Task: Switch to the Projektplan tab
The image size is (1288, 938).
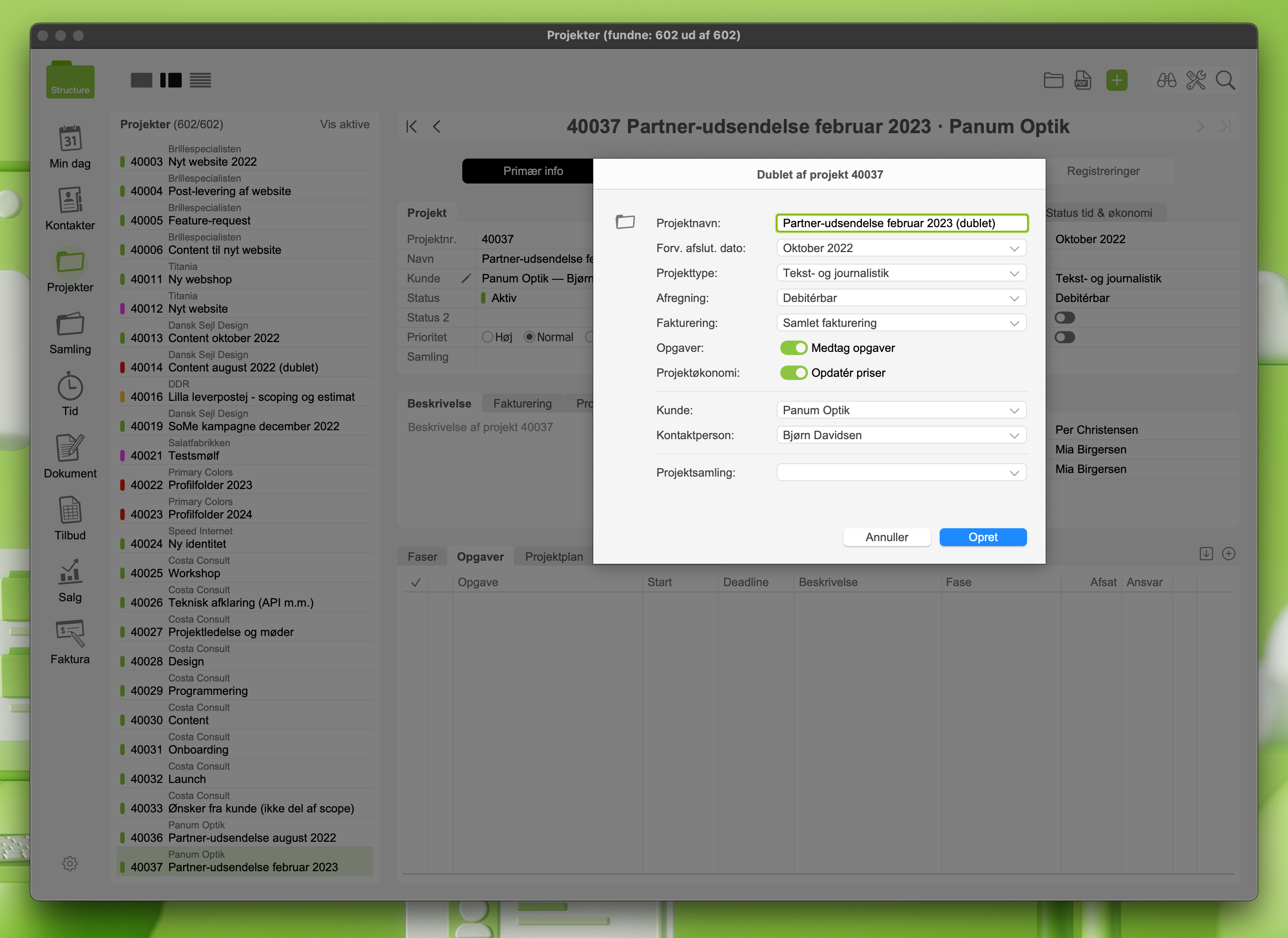Action: 554,556
